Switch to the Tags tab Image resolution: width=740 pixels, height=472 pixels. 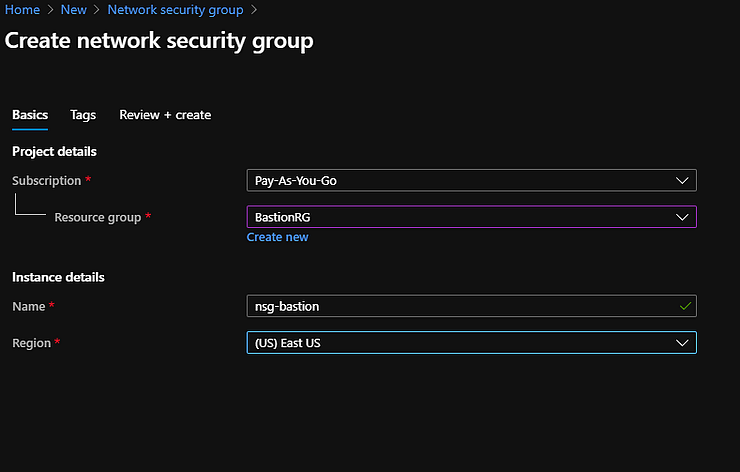pyautogui.click(x=83, y=115)
